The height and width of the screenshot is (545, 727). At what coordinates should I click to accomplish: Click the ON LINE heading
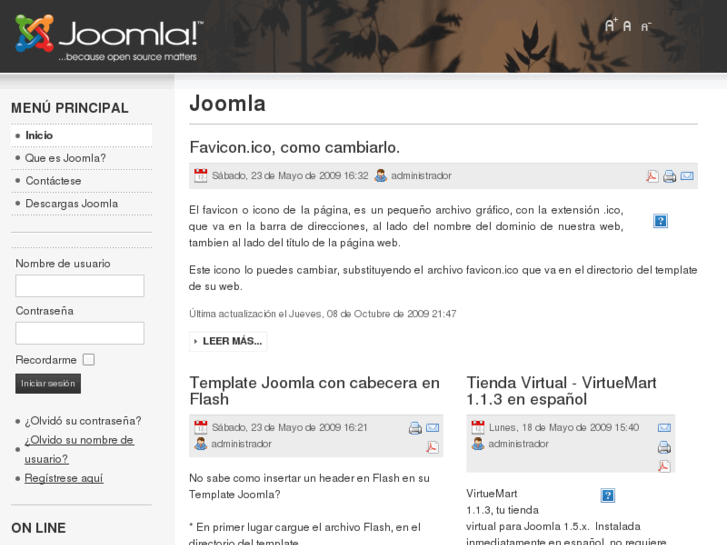[x=38, y=528]
